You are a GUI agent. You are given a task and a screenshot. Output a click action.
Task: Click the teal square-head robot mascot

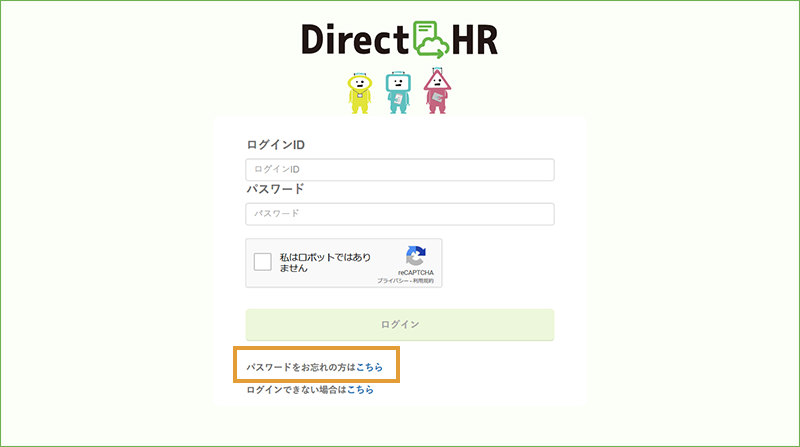point(398,92)
